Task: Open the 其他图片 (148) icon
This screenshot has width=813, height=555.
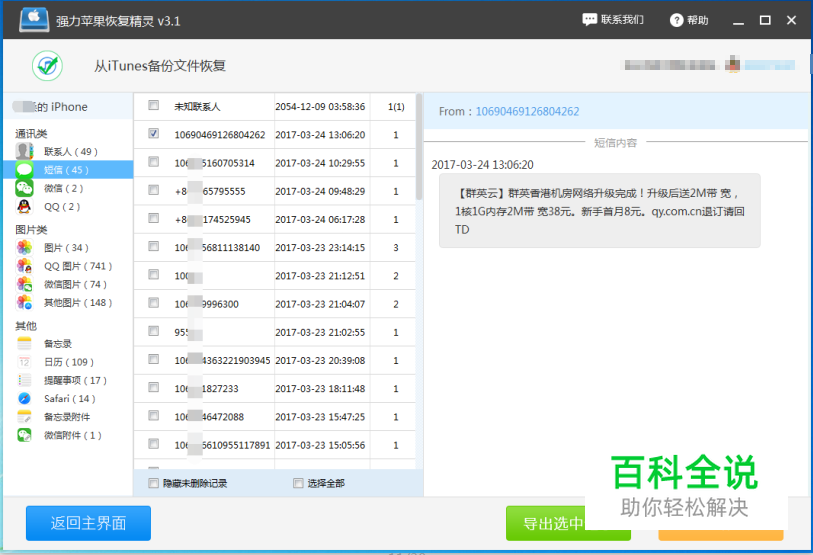Action: [24, 302]
